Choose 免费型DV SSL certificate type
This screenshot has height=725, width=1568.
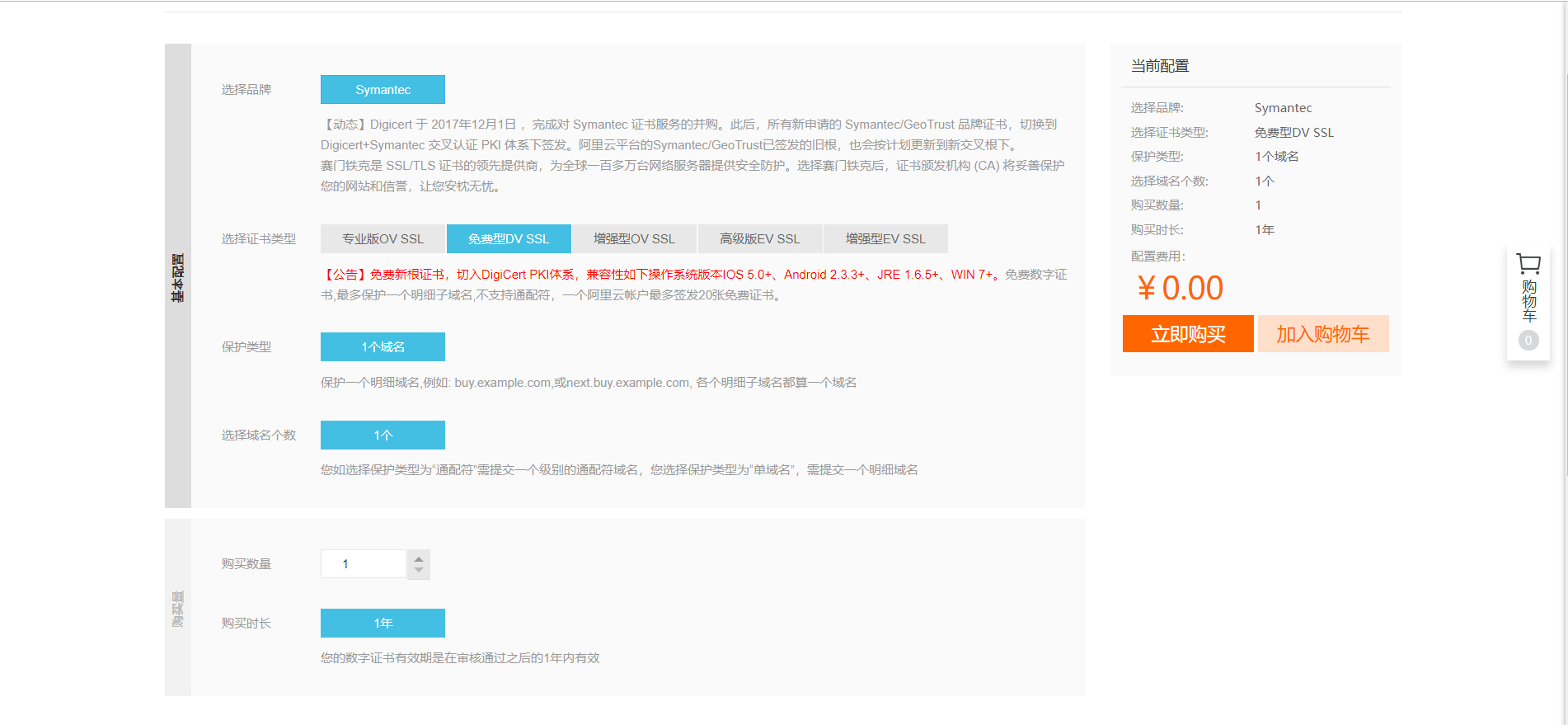509,238
